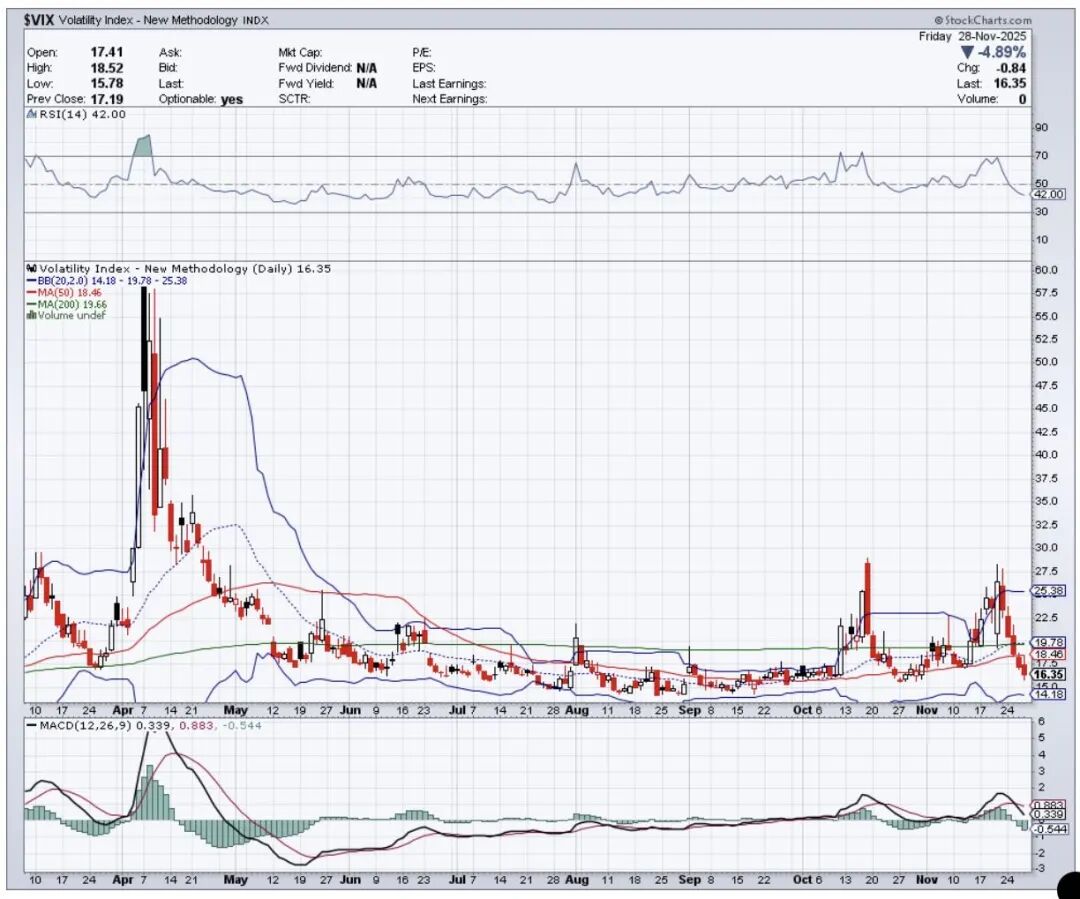This screenshot has width=1080, height=899.
Task: Click the 42.00 RSI value tag
Action: [x=1048, y=194]
